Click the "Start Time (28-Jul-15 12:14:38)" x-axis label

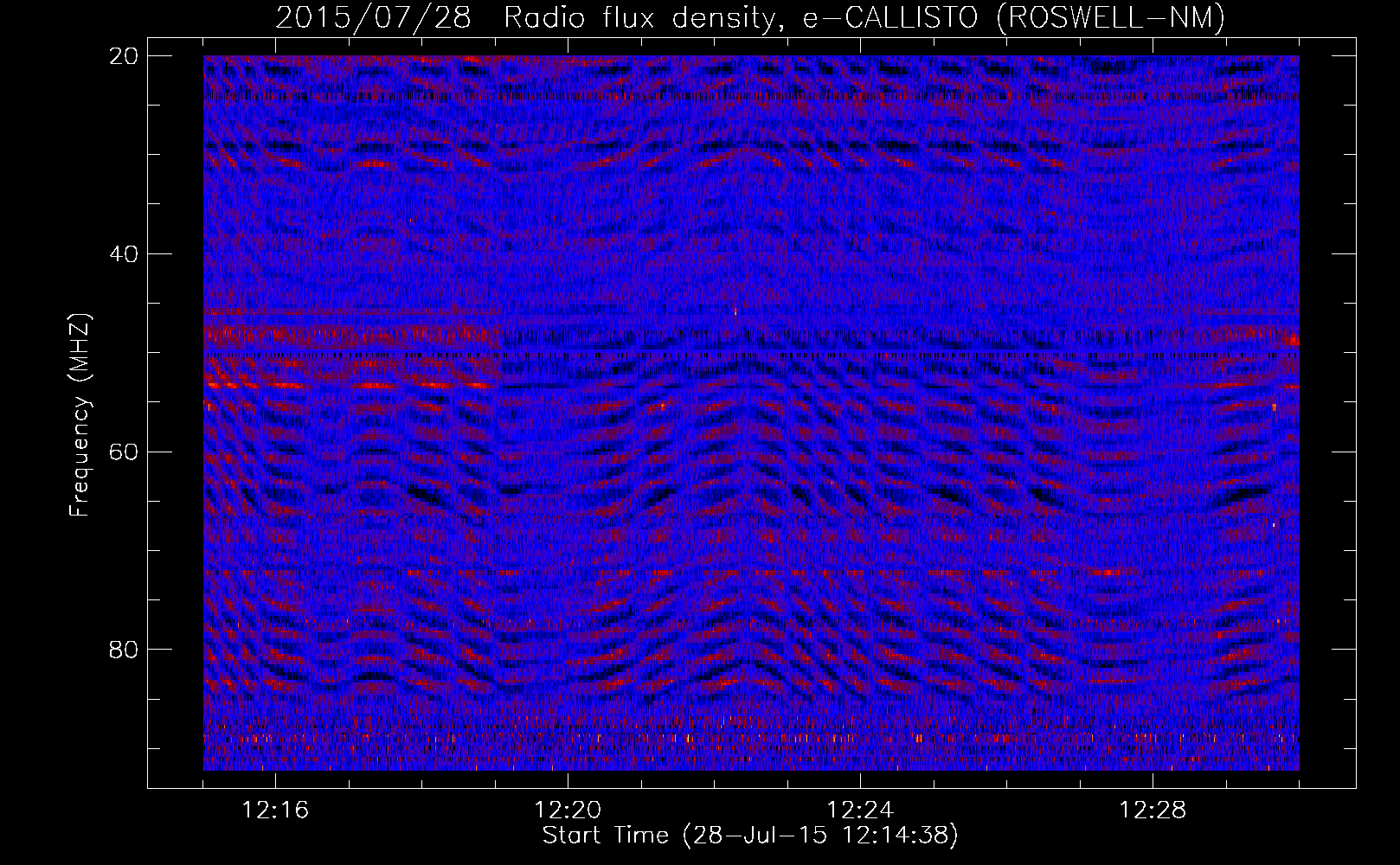tap(750, 836)
